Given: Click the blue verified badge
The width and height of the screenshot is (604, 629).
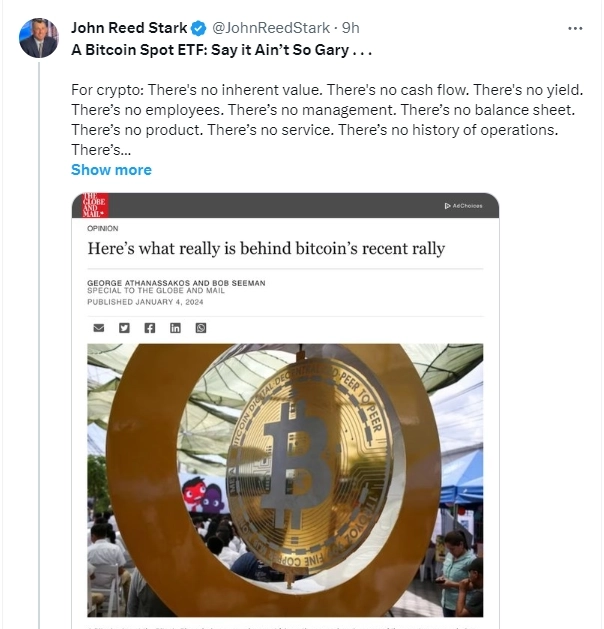Looking at the screenshot, I should tap(198, 28).
